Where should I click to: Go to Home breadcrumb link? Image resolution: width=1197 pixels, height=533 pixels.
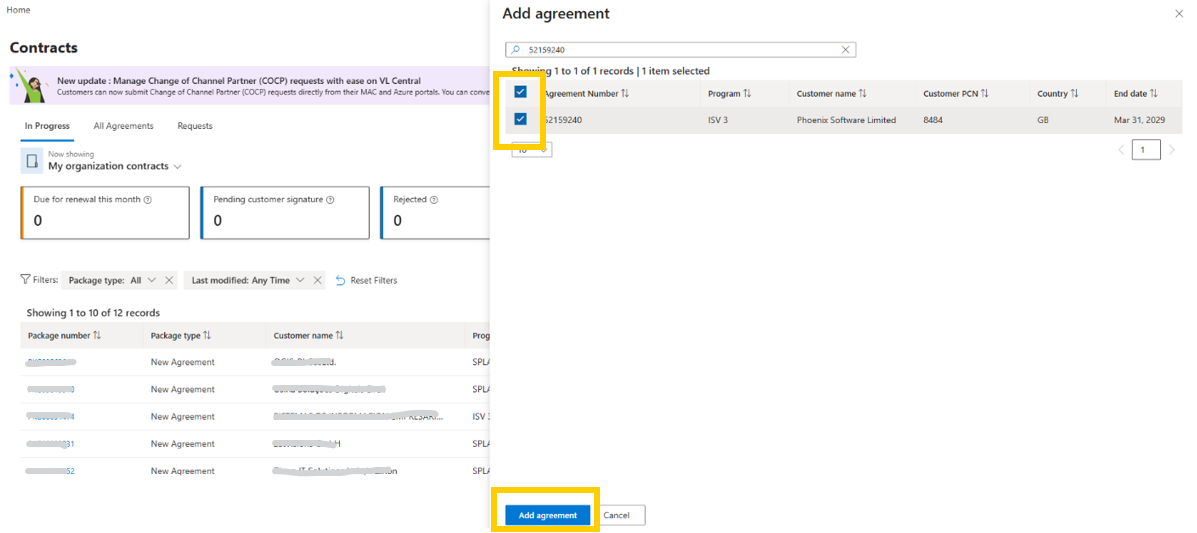click(18, 10)
